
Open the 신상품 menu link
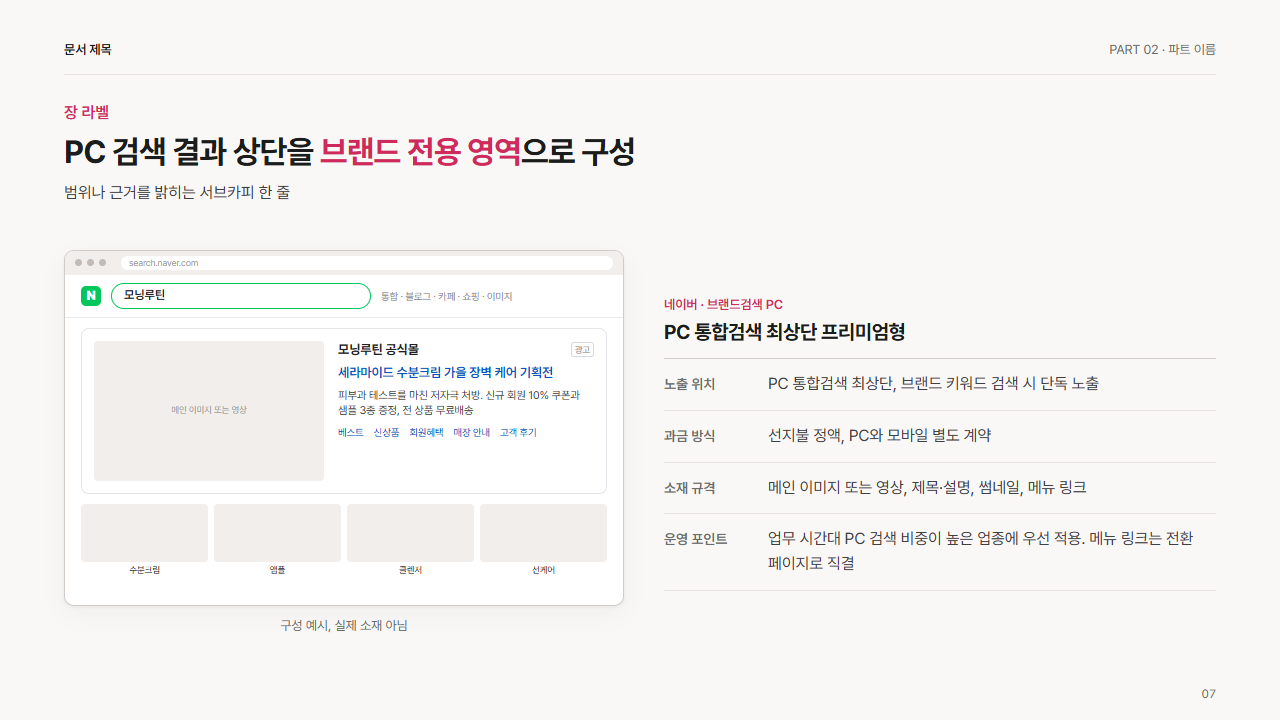tap(386, 433)
